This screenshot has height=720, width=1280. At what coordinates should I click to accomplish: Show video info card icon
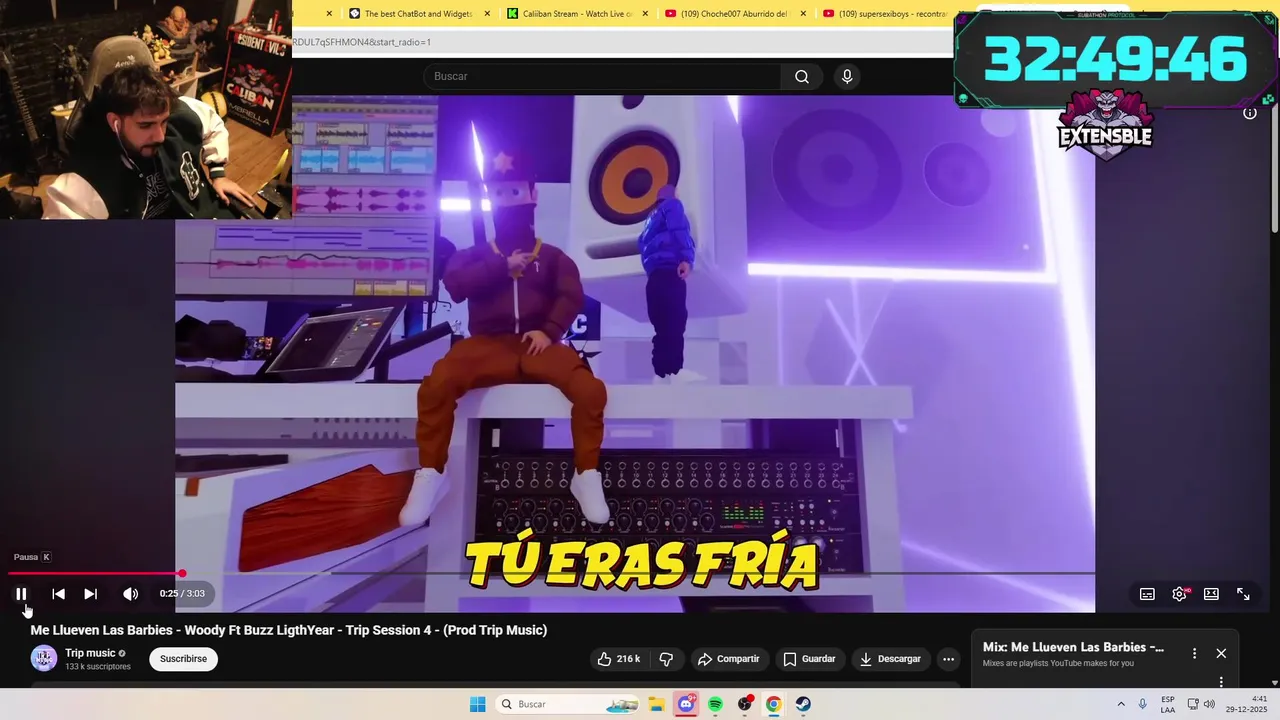(x=1250, y=113)
